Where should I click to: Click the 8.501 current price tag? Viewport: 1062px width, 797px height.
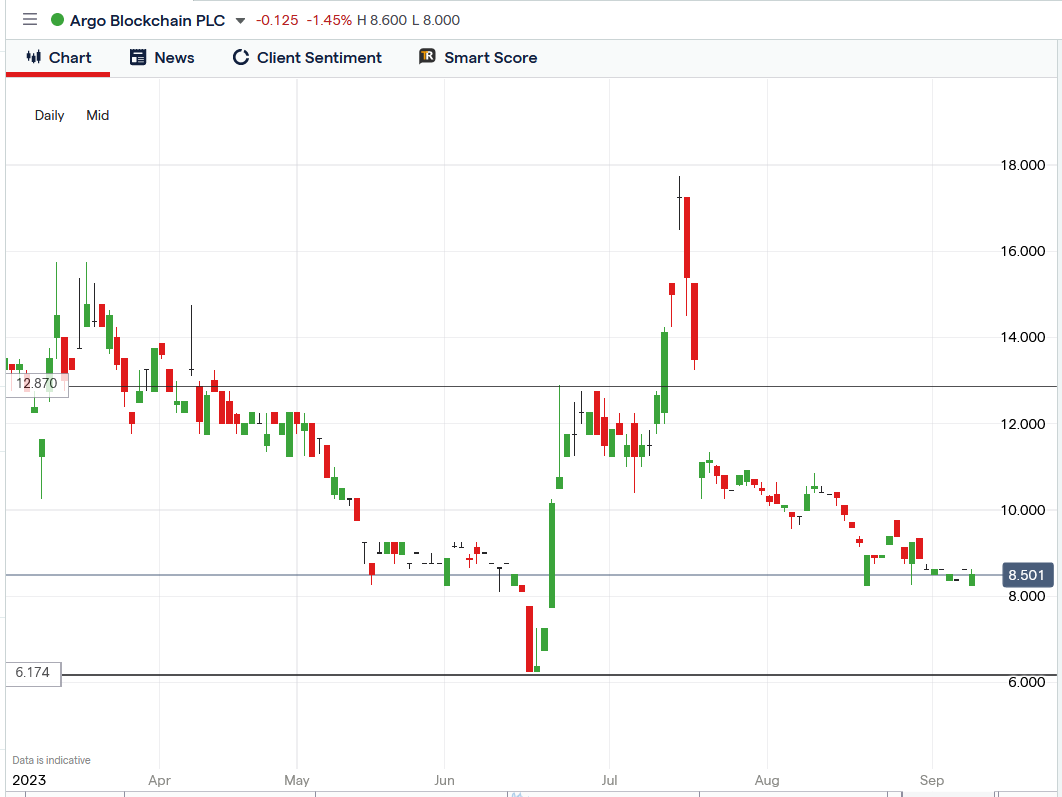point(1027,575)
